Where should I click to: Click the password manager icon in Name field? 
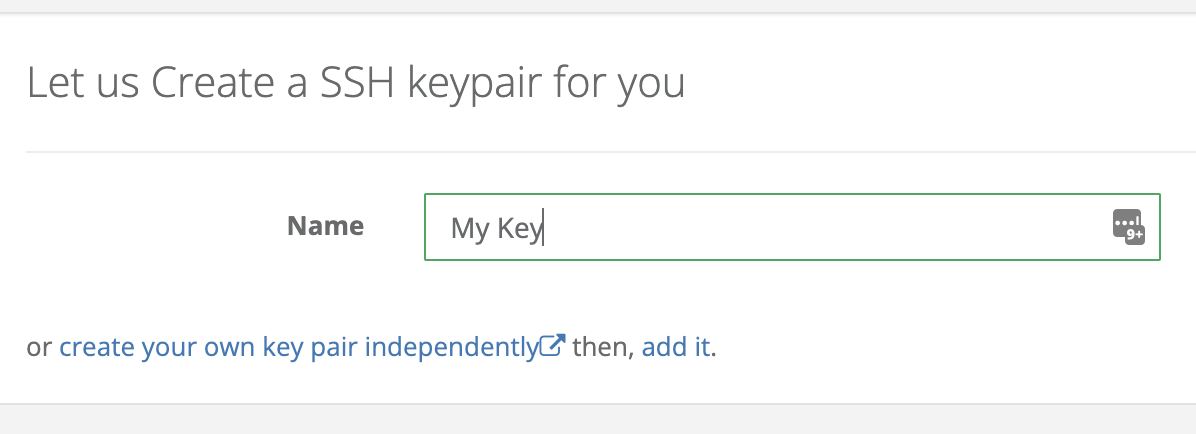[x=1128, y=227]
